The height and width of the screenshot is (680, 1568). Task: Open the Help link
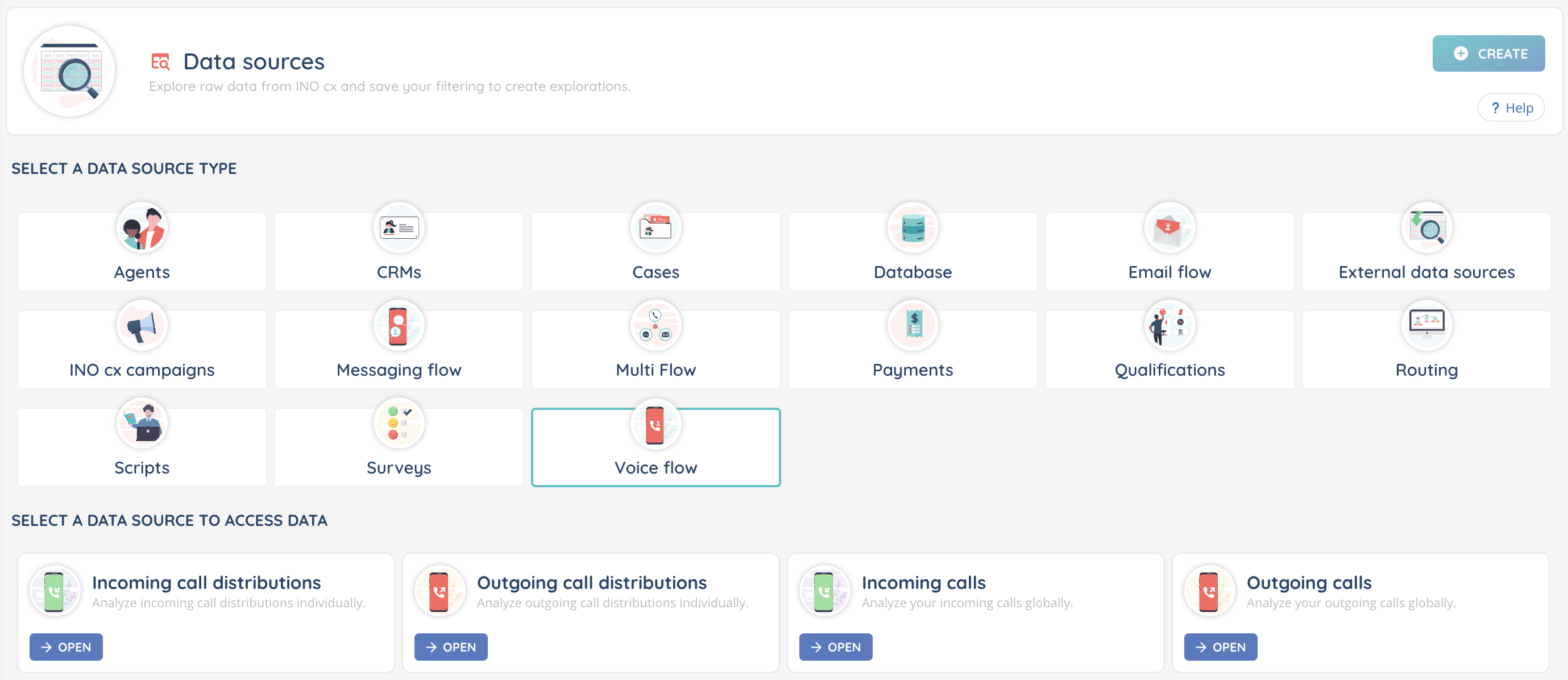pos(1511,108)
